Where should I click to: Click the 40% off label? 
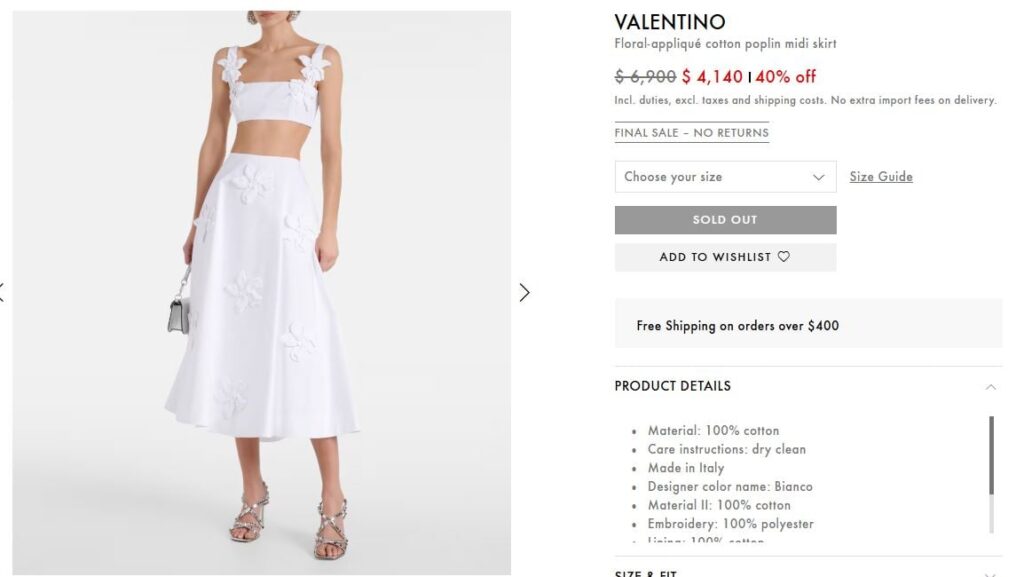786,77
